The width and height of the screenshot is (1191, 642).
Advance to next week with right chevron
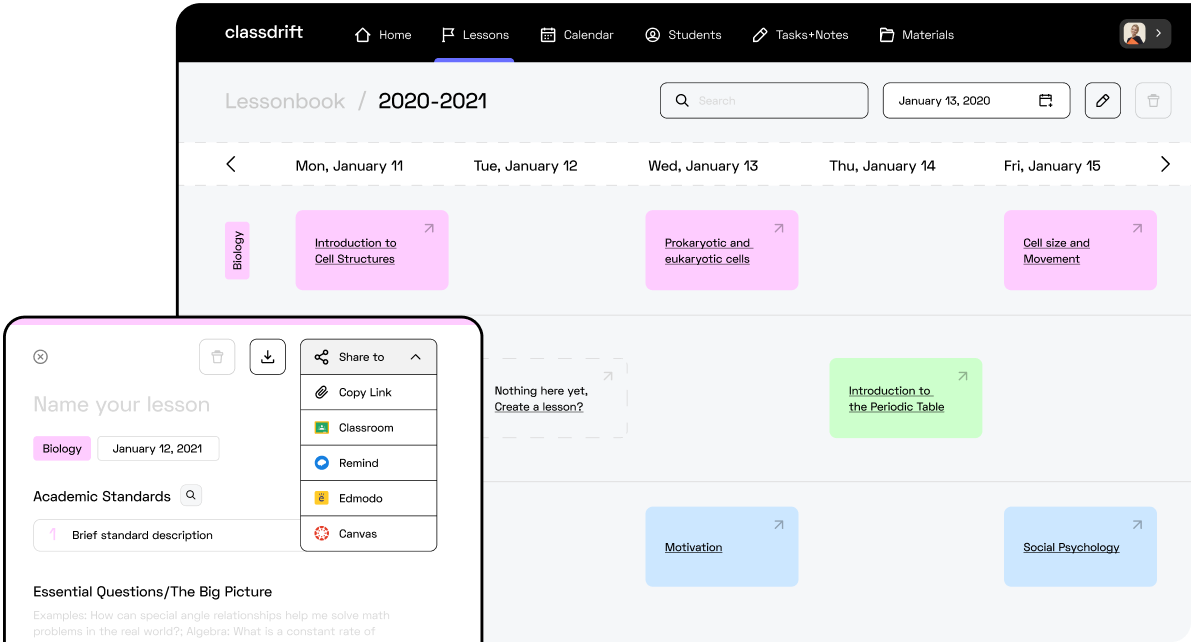coord(1164,165)
